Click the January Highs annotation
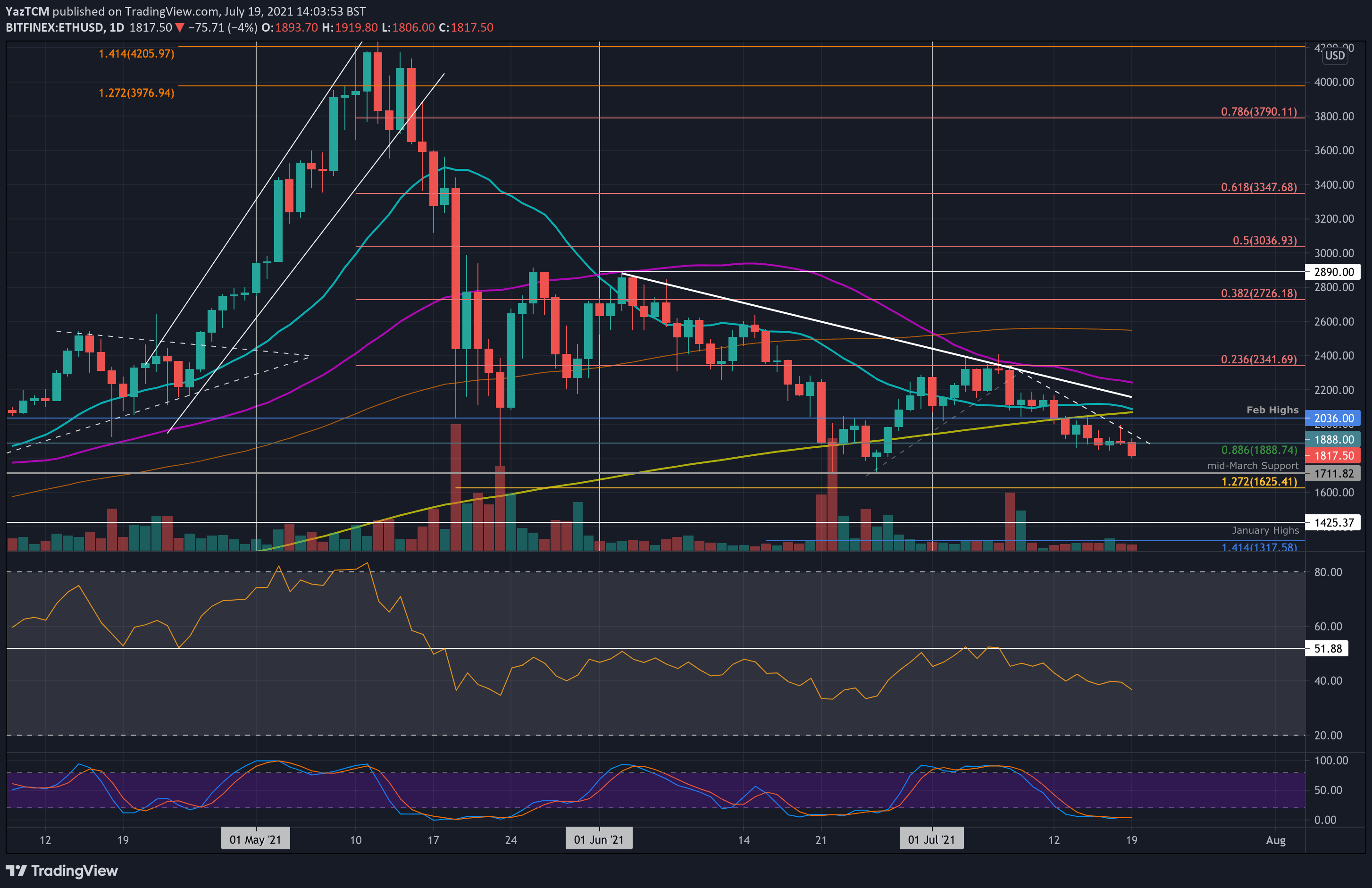This screenshot has width=1372, height=888. point(1265,530)
